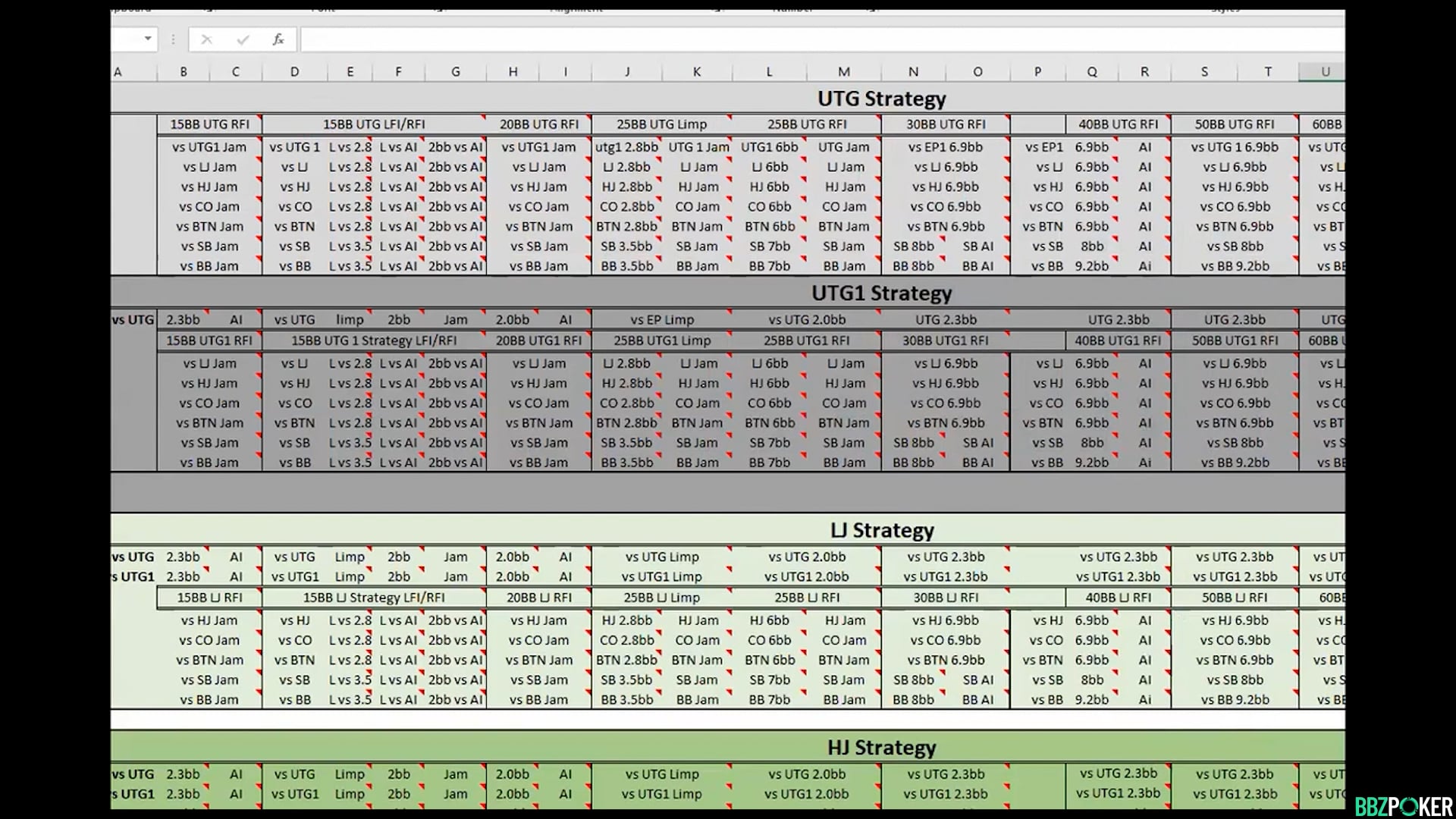
Task: Click the 40BB UTG1 RFI header cell
Action: 1118,341
